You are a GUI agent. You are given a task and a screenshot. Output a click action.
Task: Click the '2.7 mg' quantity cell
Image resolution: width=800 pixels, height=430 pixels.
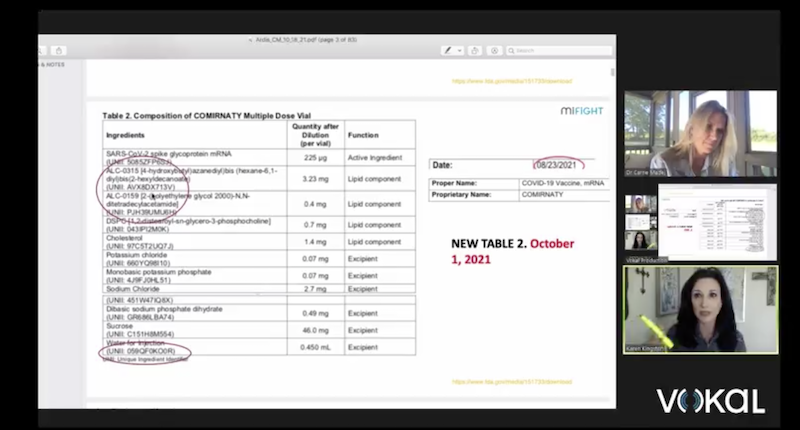pyautogui.click(x=315, y=289)
